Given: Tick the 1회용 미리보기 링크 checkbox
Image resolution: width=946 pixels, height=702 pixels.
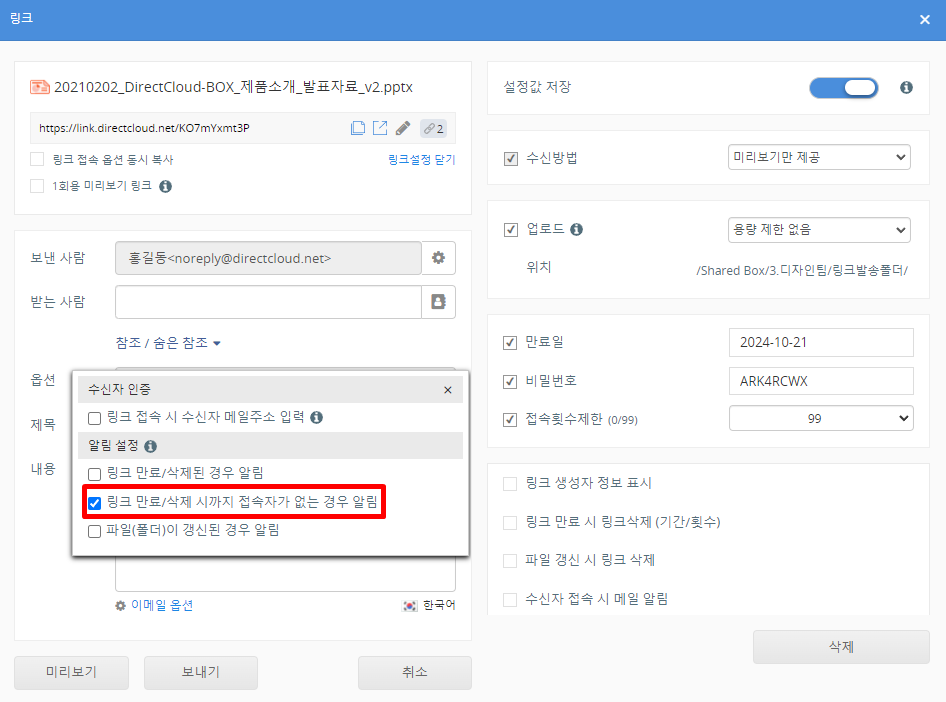Looking at the screenshot, I should click(x=37, y=186).
